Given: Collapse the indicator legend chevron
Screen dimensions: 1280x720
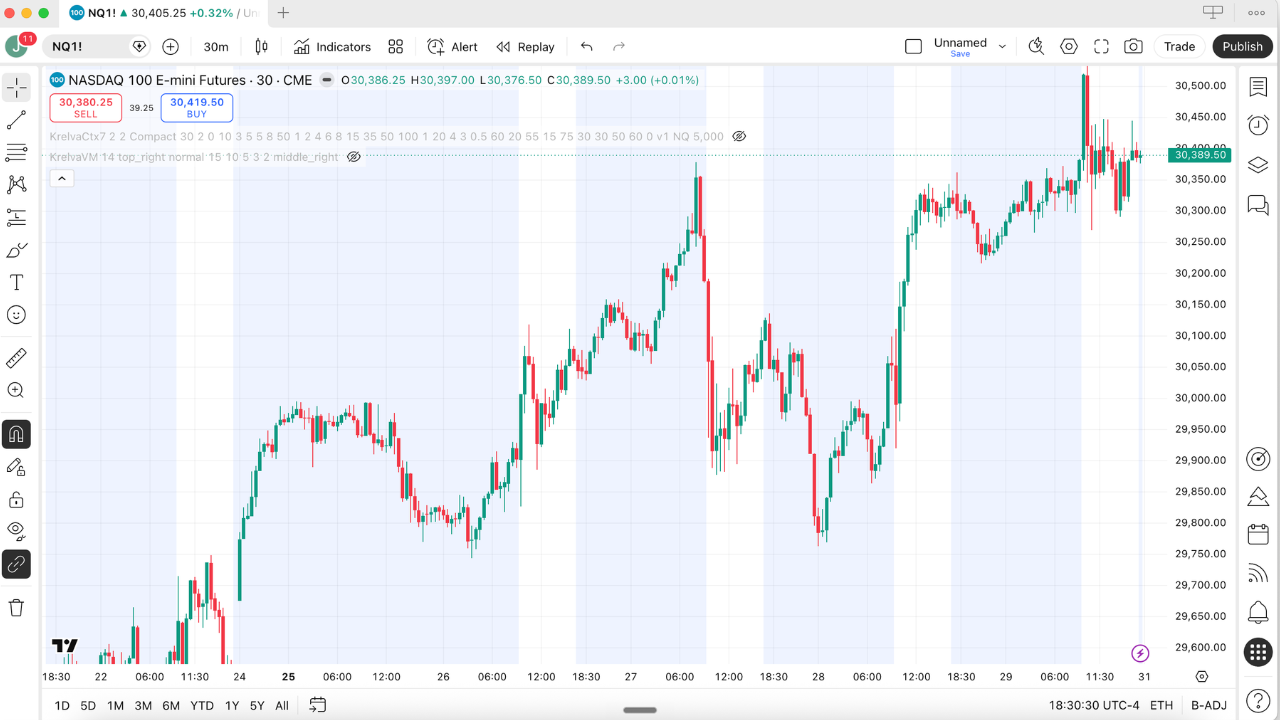Looking at the screenshot, I should coord(61,179).
